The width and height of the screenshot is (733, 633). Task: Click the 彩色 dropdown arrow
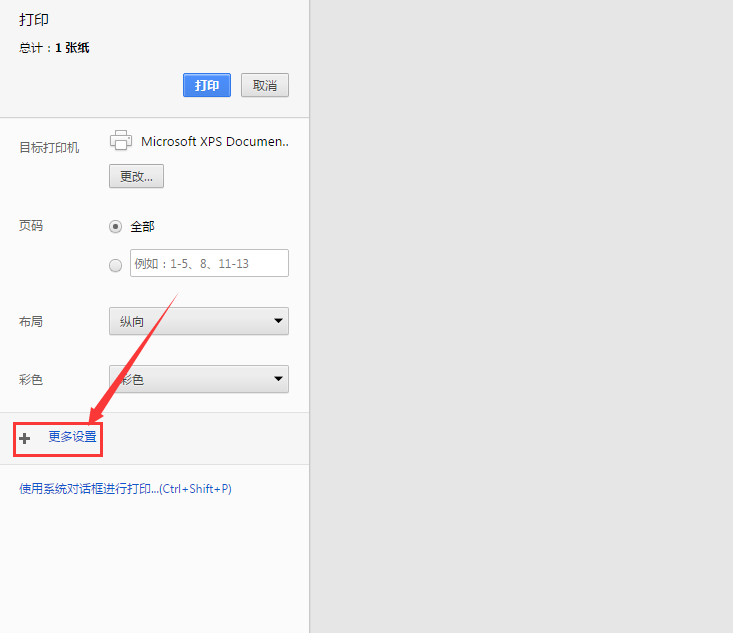[x=277, y=379]
